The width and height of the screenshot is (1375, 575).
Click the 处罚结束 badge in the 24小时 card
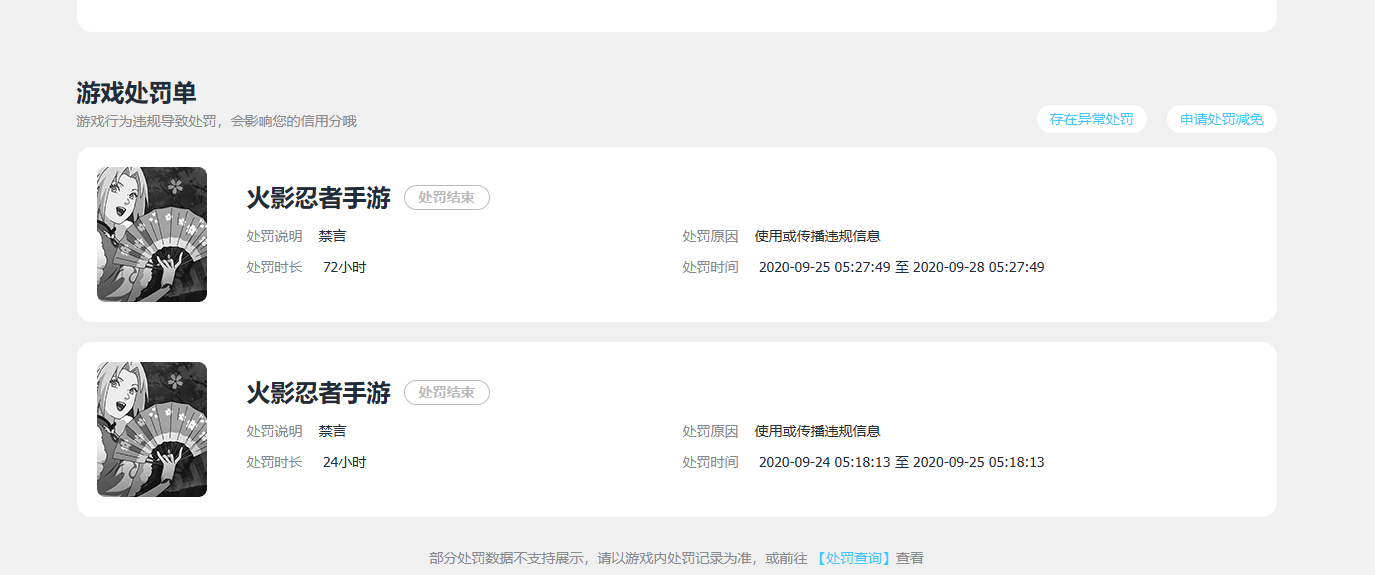pos(447,393)
